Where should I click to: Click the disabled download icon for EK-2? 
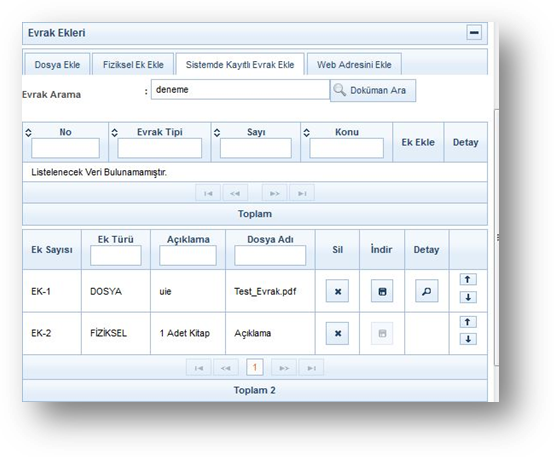click(x=382, y=333)
